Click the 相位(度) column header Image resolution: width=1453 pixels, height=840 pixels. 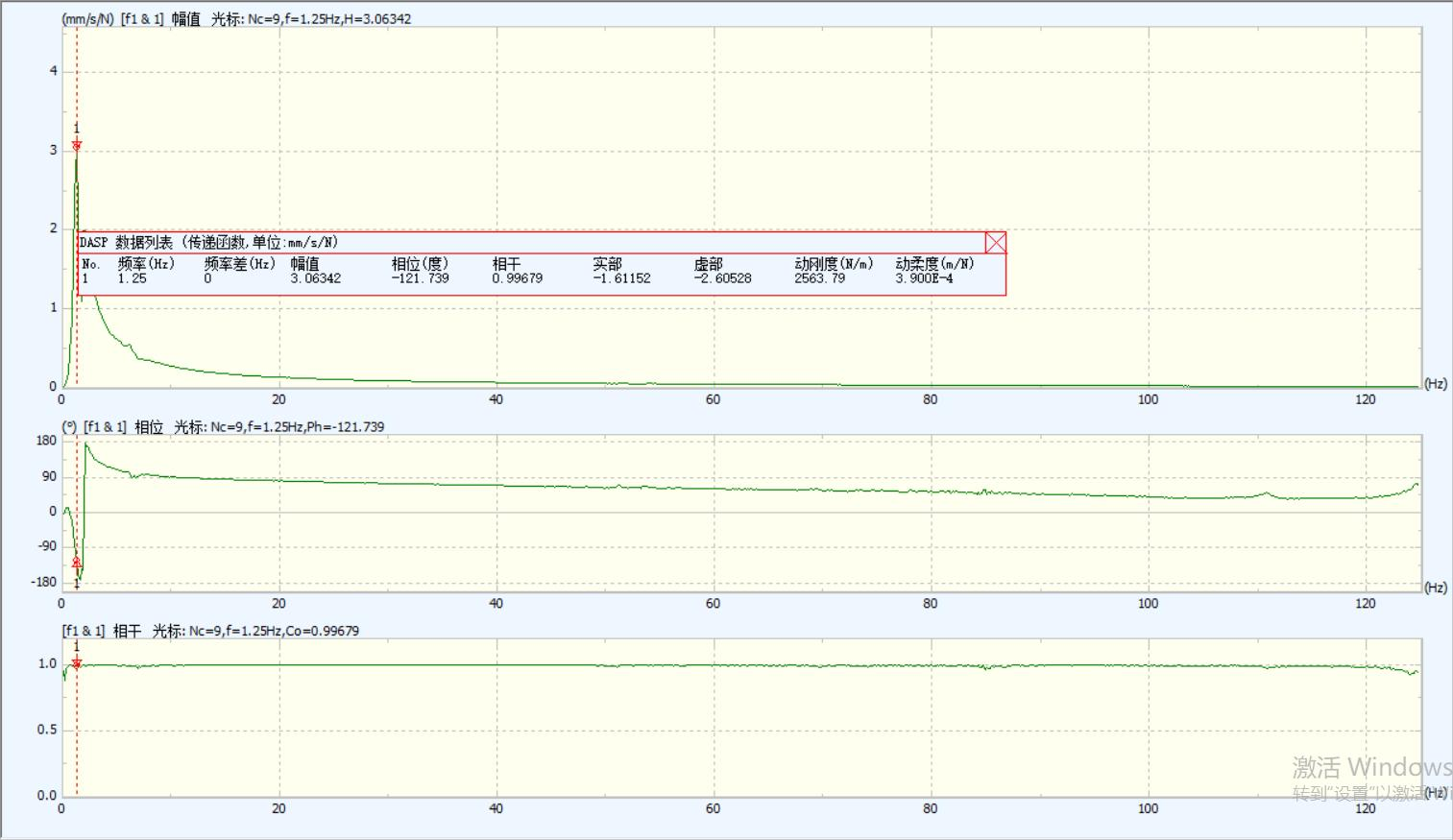coord(420,264)
